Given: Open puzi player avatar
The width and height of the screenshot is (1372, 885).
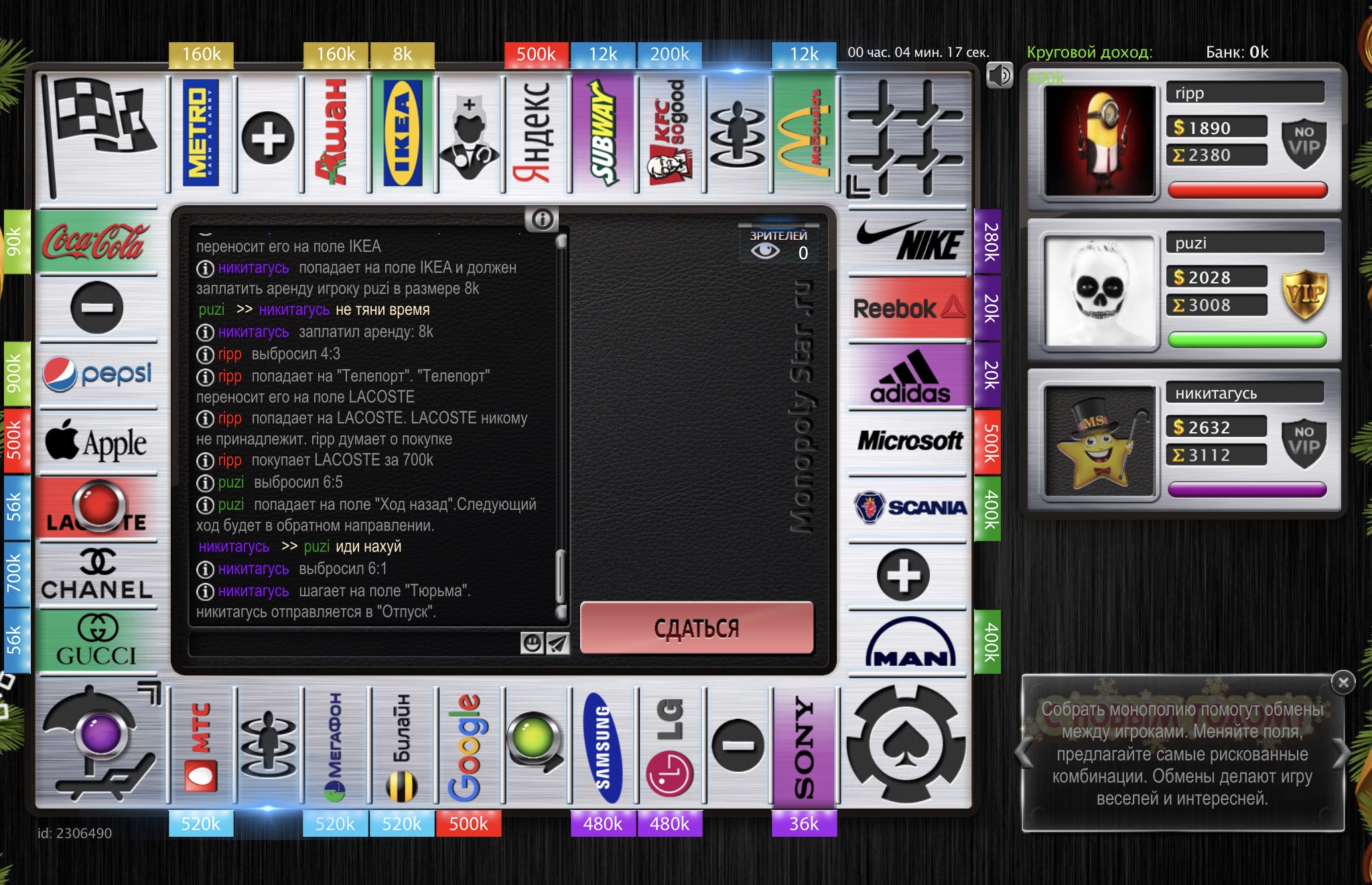Looking at the screenshot, I should pyautogui.click(x=1100, y=293).
